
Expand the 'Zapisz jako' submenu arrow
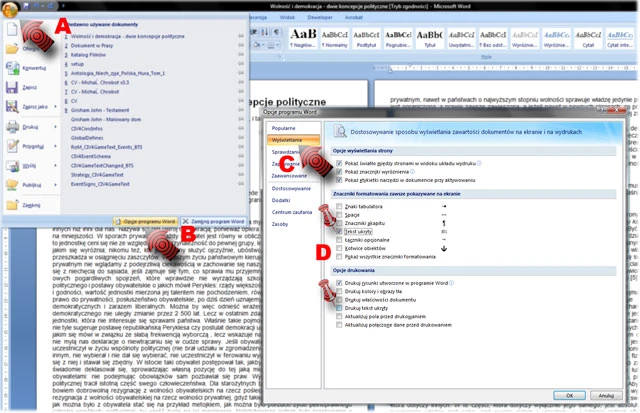point(56,107)
